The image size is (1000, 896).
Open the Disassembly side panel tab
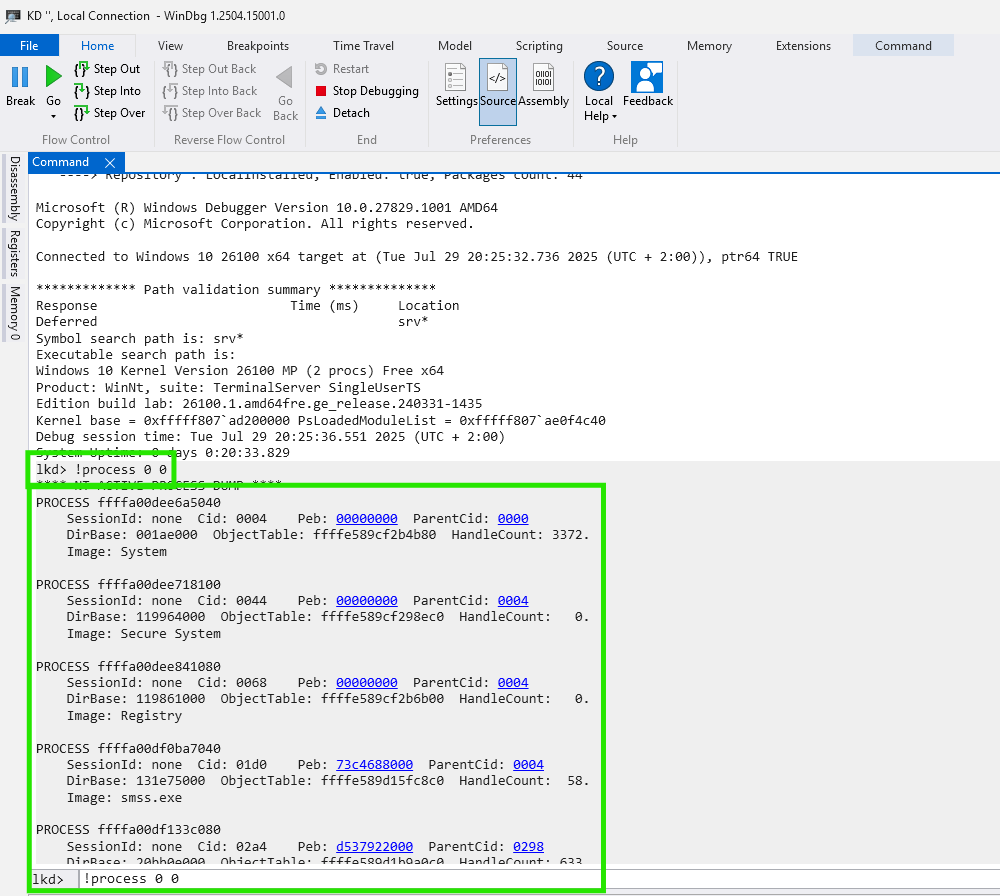(15, 188)
